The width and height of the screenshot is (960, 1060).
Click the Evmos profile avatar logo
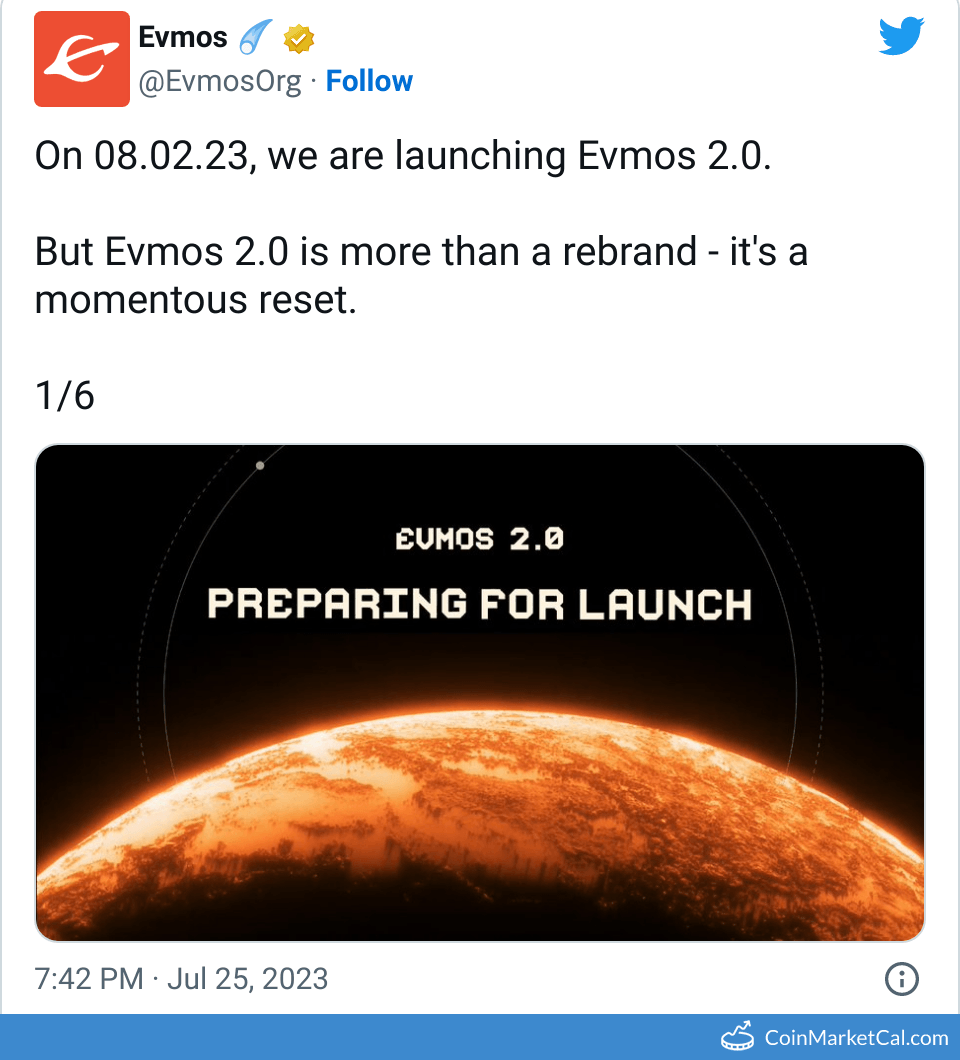(82, 59)
